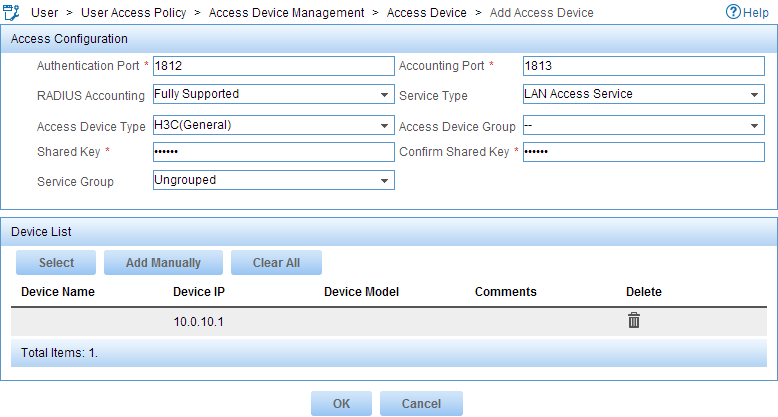Click the Add Manually button
The image size is (778, 417).
coord(163,263)
